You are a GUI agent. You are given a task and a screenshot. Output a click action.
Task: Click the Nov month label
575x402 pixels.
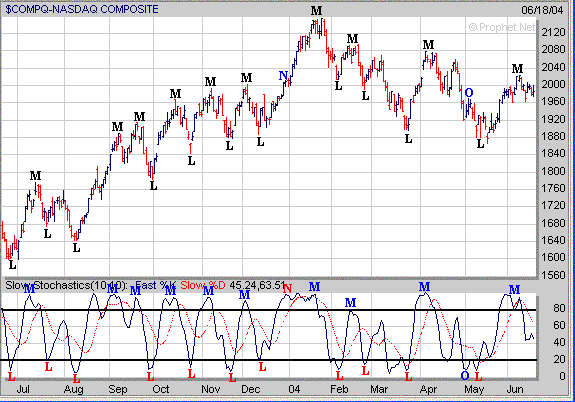coord(210,389)
